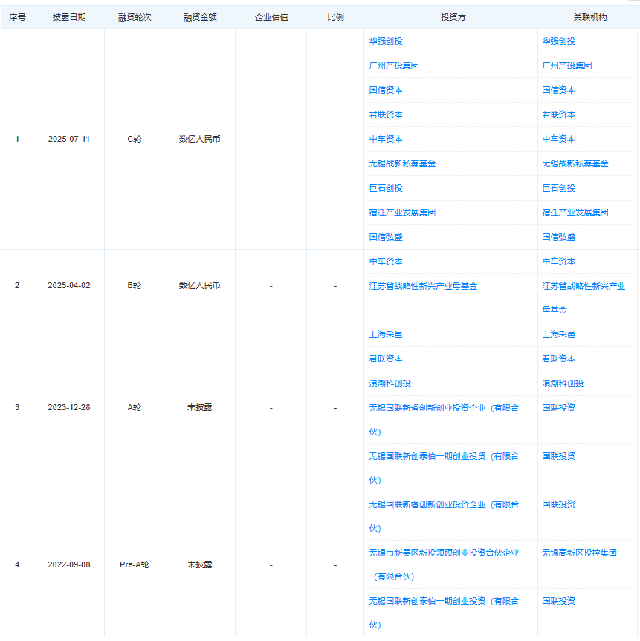Open 广州产投集团 link in 关联机构 column
This screenshot has height=641, width=640.
567,65
